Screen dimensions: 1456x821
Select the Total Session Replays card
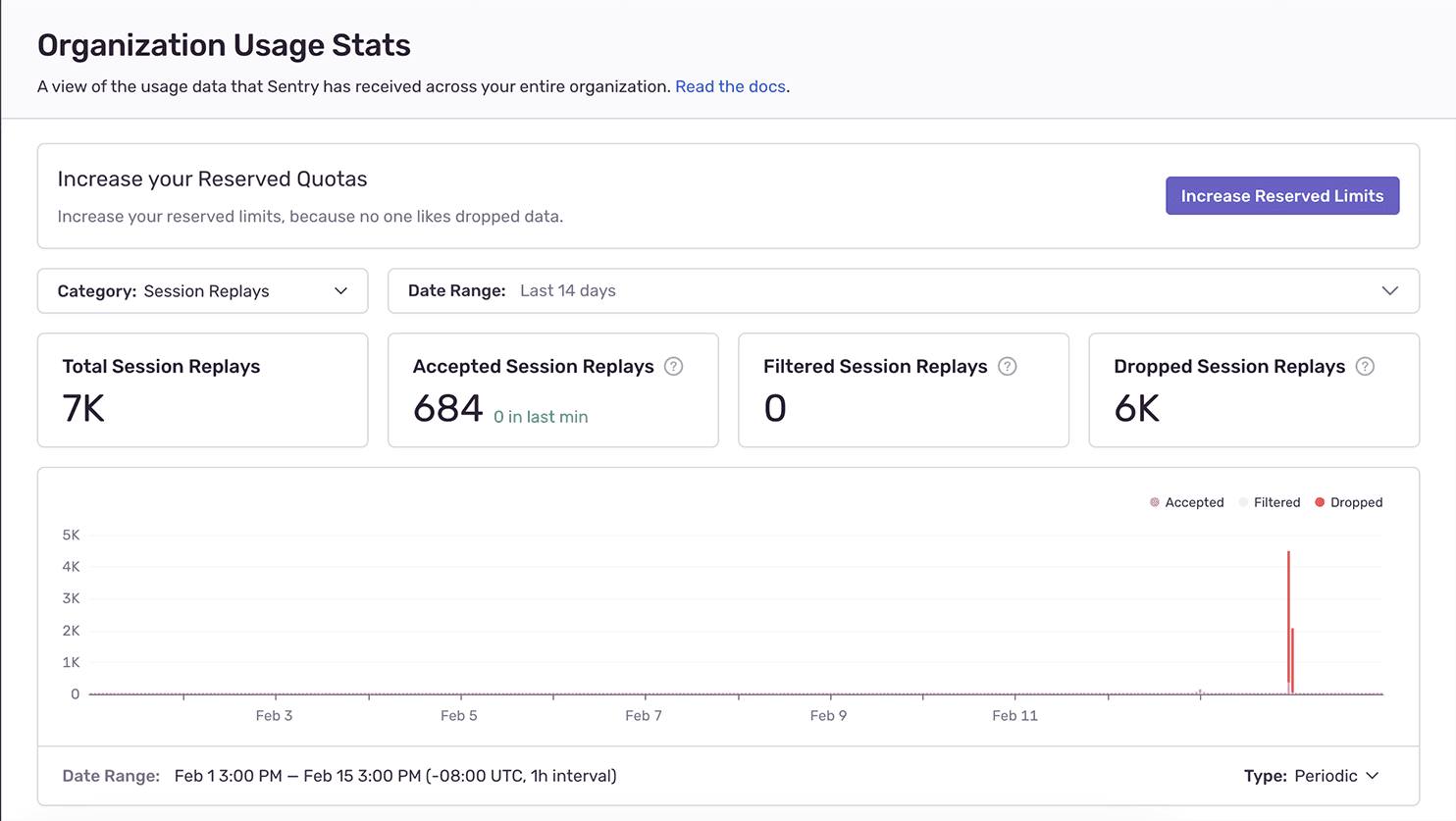tap(202, 389)
